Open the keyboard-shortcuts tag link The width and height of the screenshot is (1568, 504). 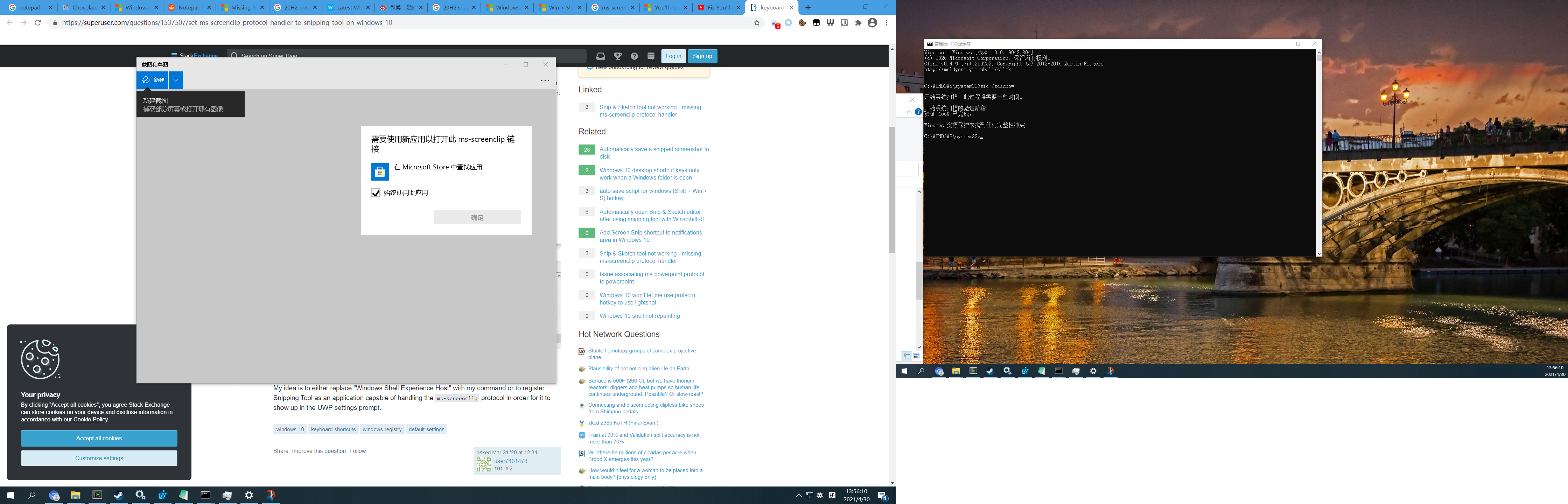(333, 429)
